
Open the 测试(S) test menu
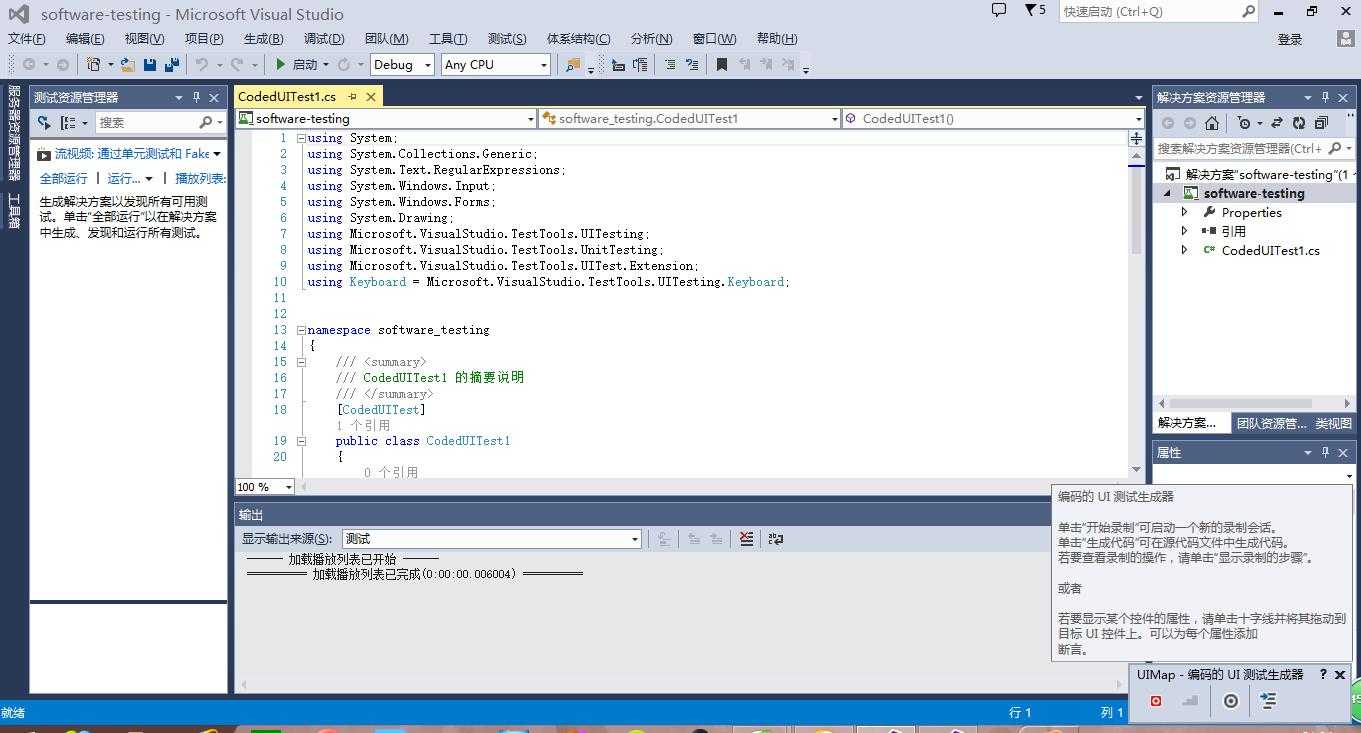click(x=507, y=39)
